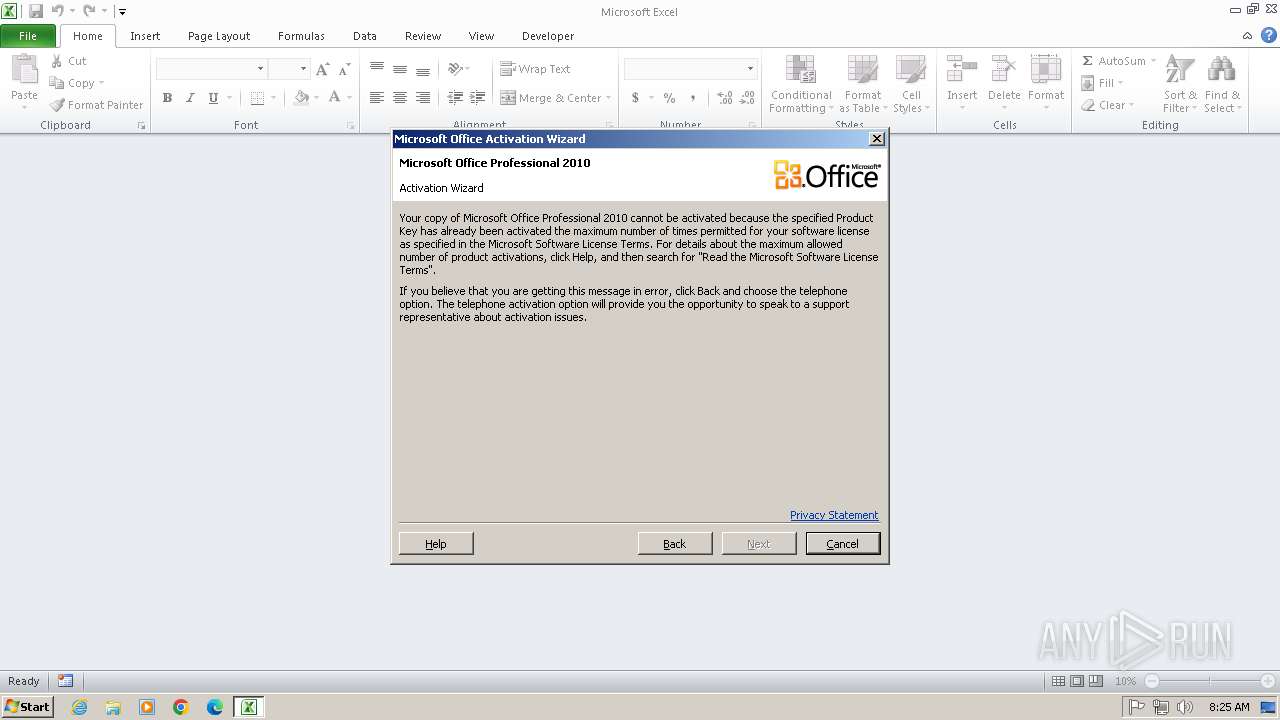Click the Percent Style icon
1280x720 pixels.
pyautogui.click(x=669, y=98)
